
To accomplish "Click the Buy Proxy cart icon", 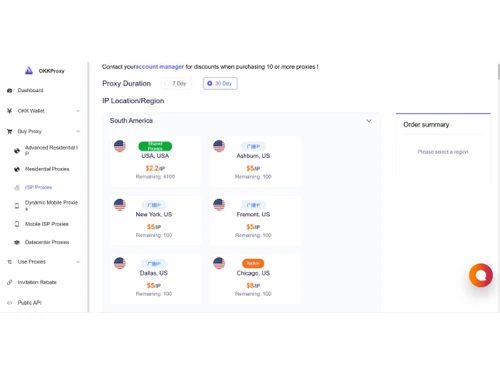I will click(10, 131).
